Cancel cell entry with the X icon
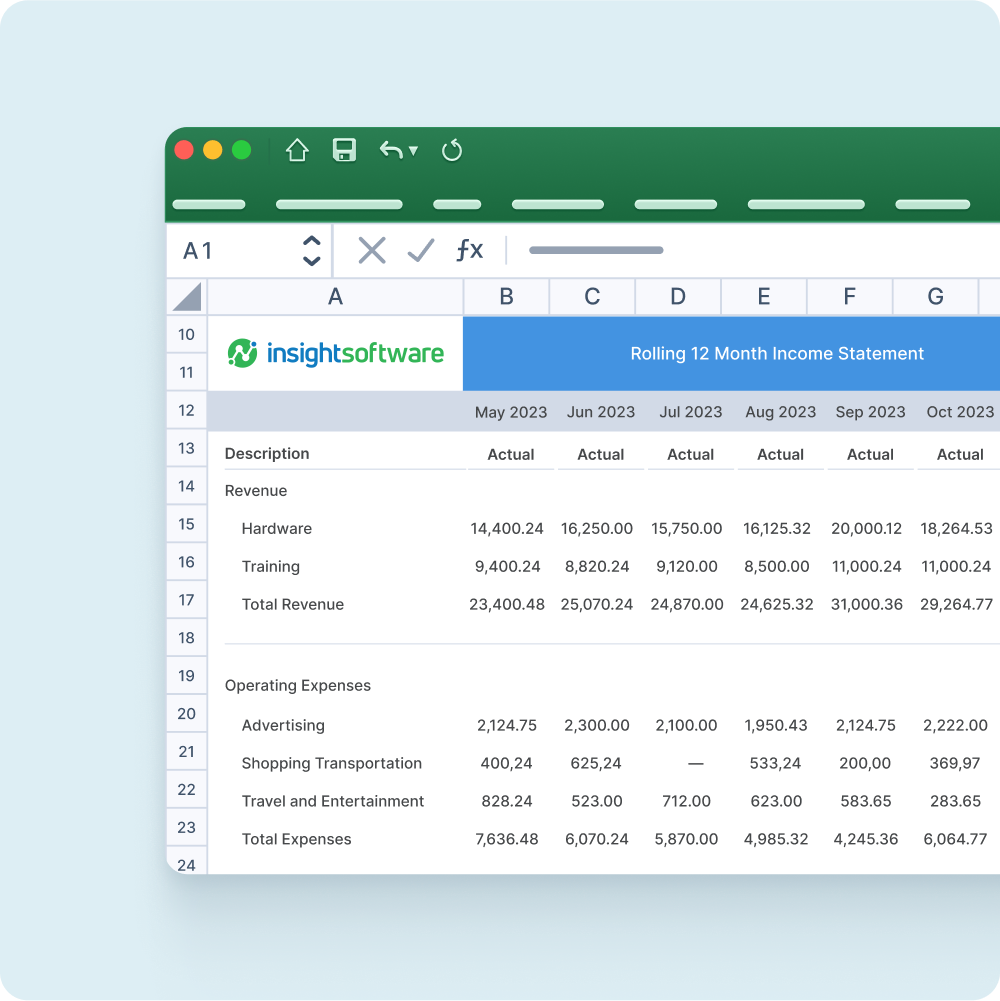Viewport: 1000px width, 1001px height. pyautogui.click(x=371, y=250)
